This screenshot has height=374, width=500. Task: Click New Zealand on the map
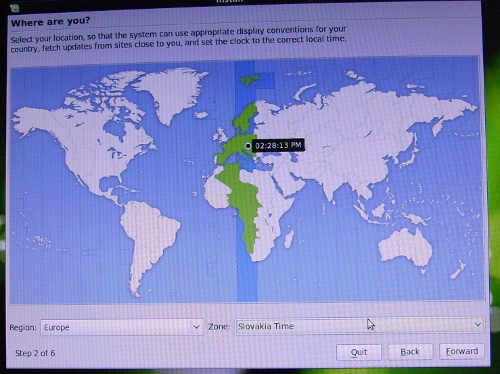pos(458,271)
